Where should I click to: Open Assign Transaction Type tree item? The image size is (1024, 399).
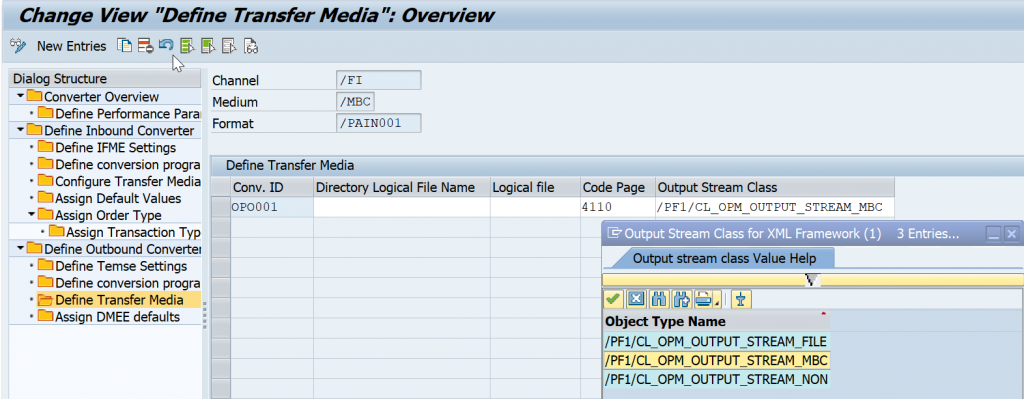point(134,232)
